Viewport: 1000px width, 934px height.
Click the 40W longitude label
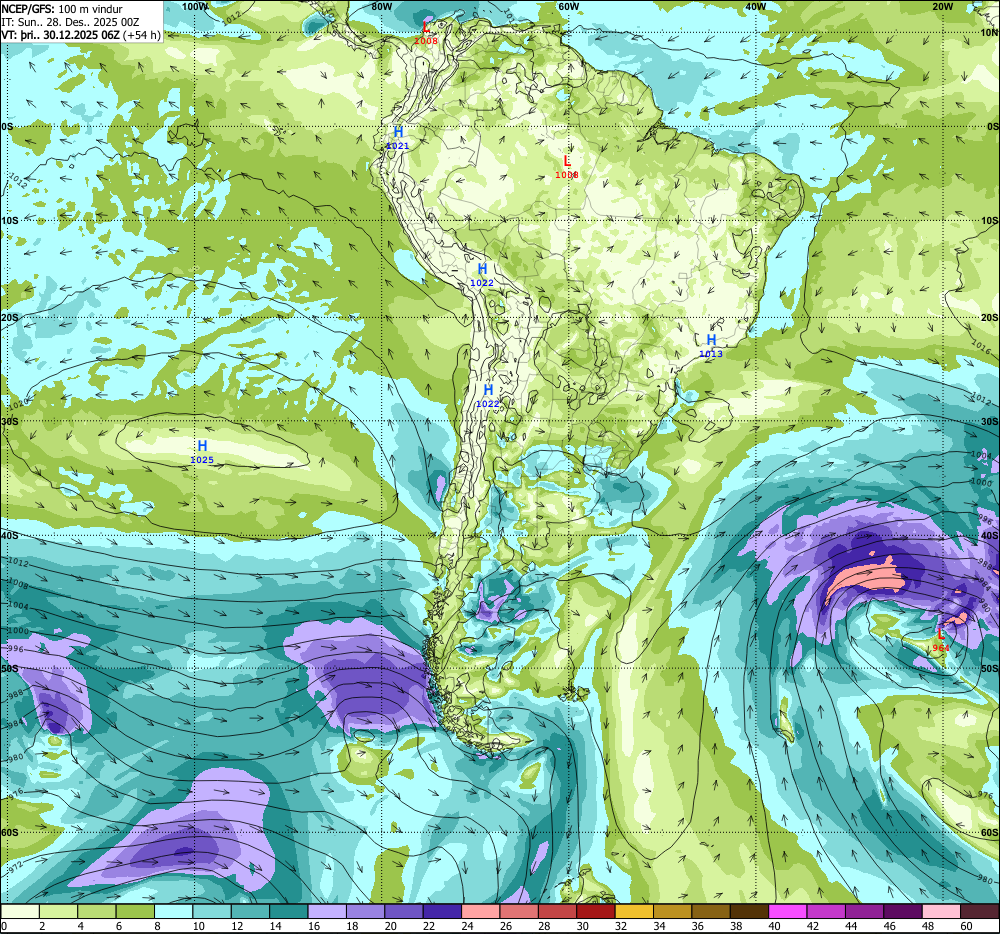tap(755, 6)
